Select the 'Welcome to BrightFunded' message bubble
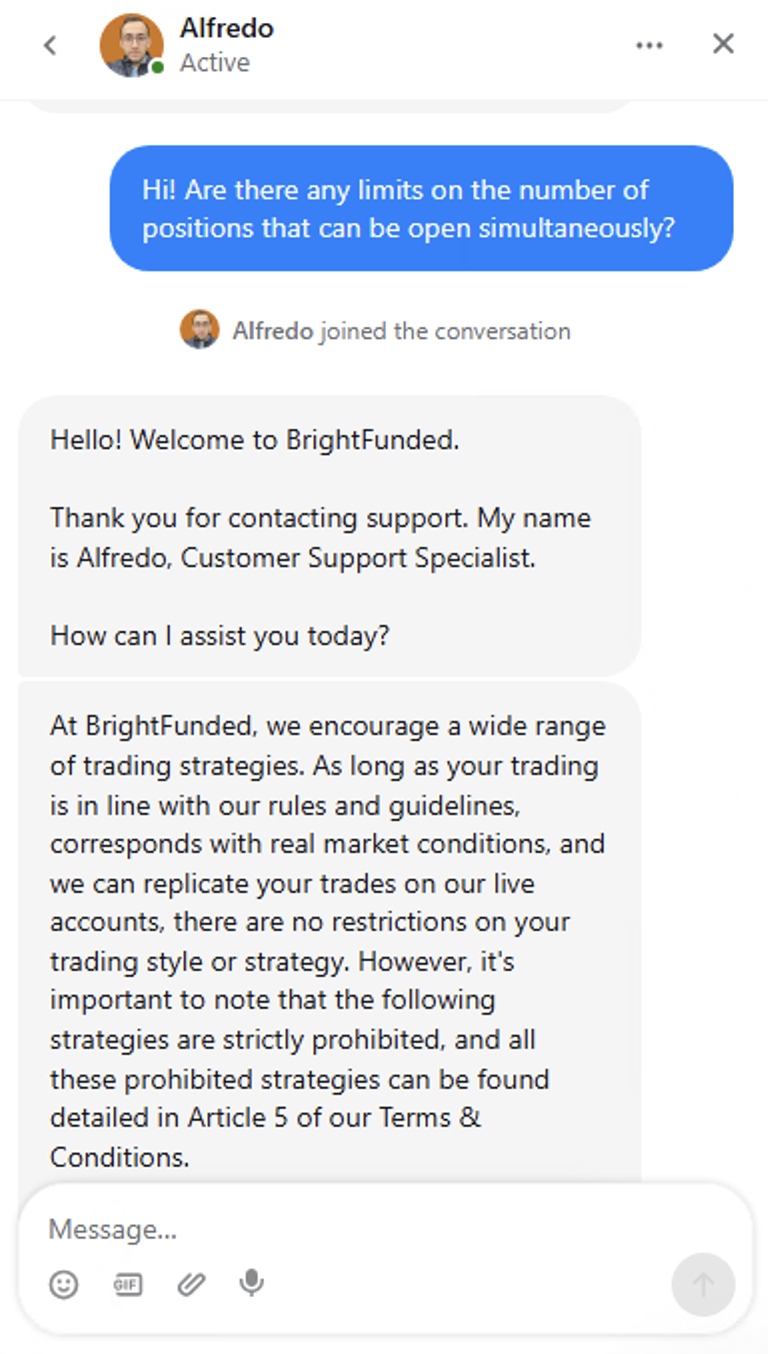This screenshot has width=768, height=1354. [329, 537]
